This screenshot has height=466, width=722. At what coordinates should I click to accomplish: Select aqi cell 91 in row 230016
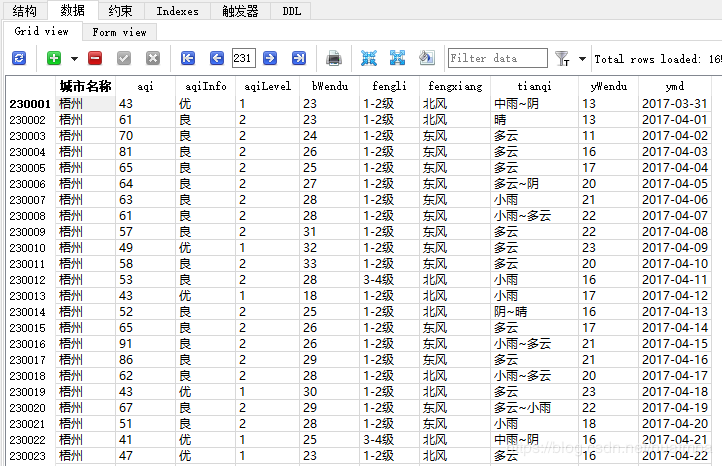pyautogui.click(x=146, y=344)
